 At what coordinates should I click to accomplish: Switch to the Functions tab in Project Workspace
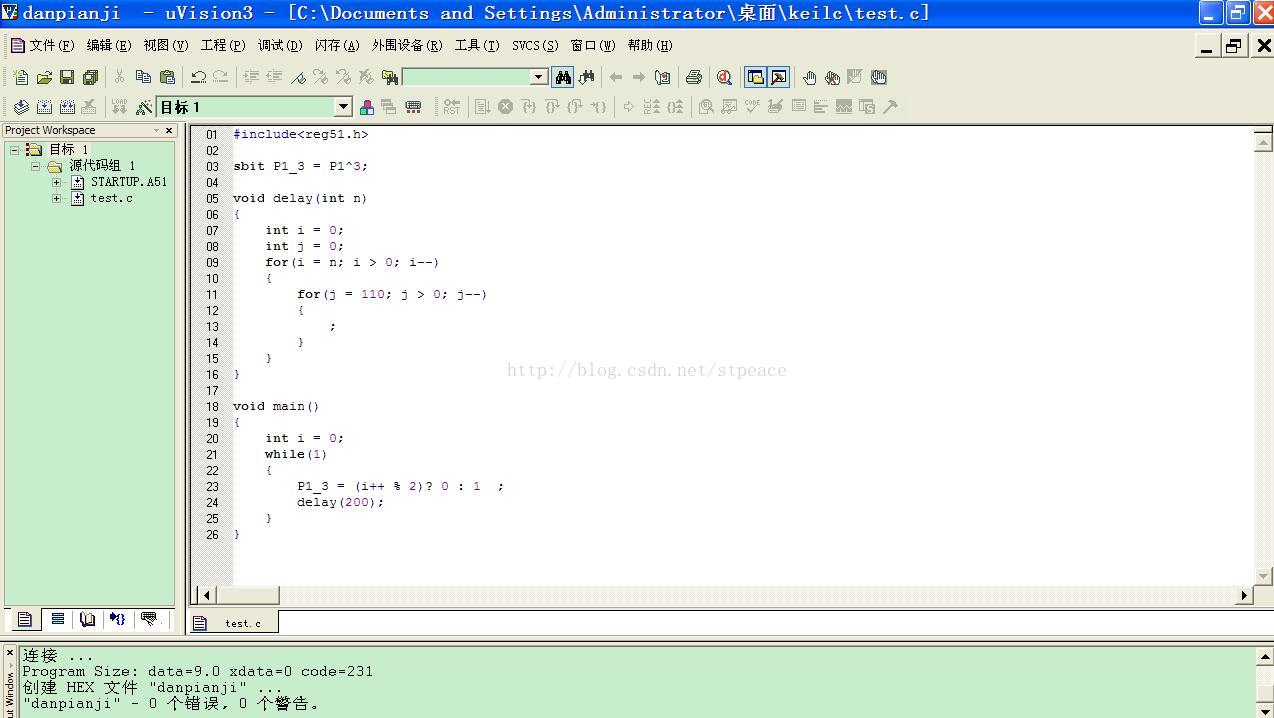(x=118, y=620)
